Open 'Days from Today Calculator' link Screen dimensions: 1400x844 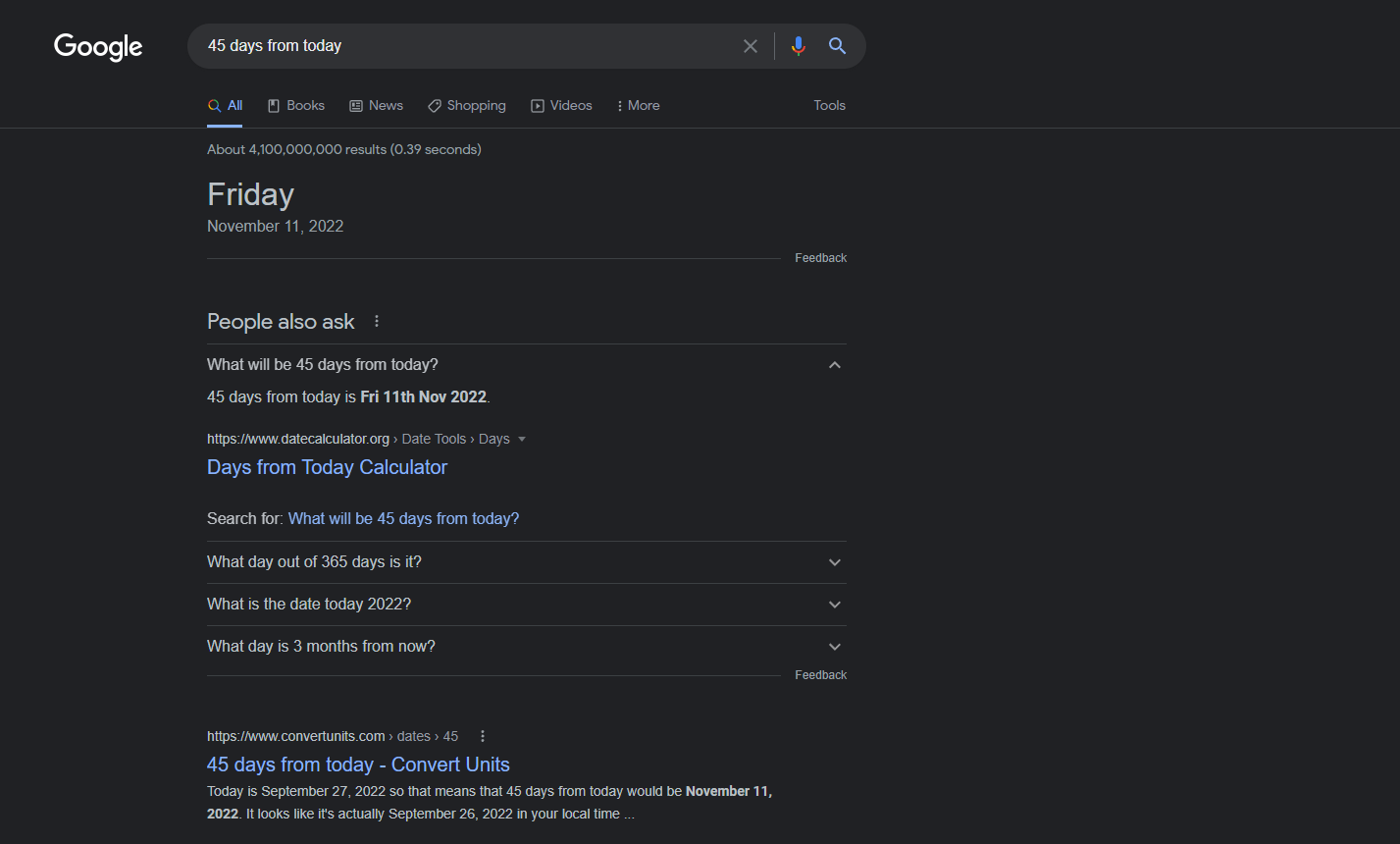[x=327, y=467]
